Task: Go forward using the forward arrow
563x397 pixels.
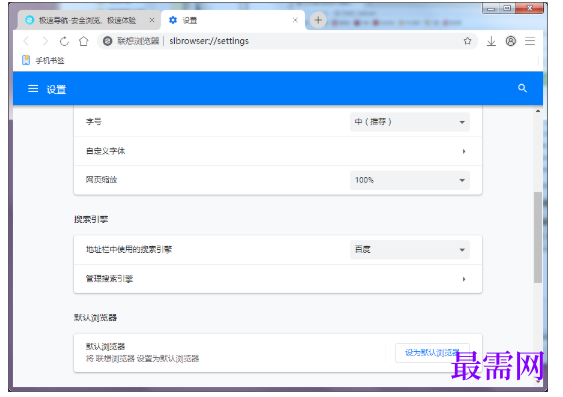Action: [45, 41]
